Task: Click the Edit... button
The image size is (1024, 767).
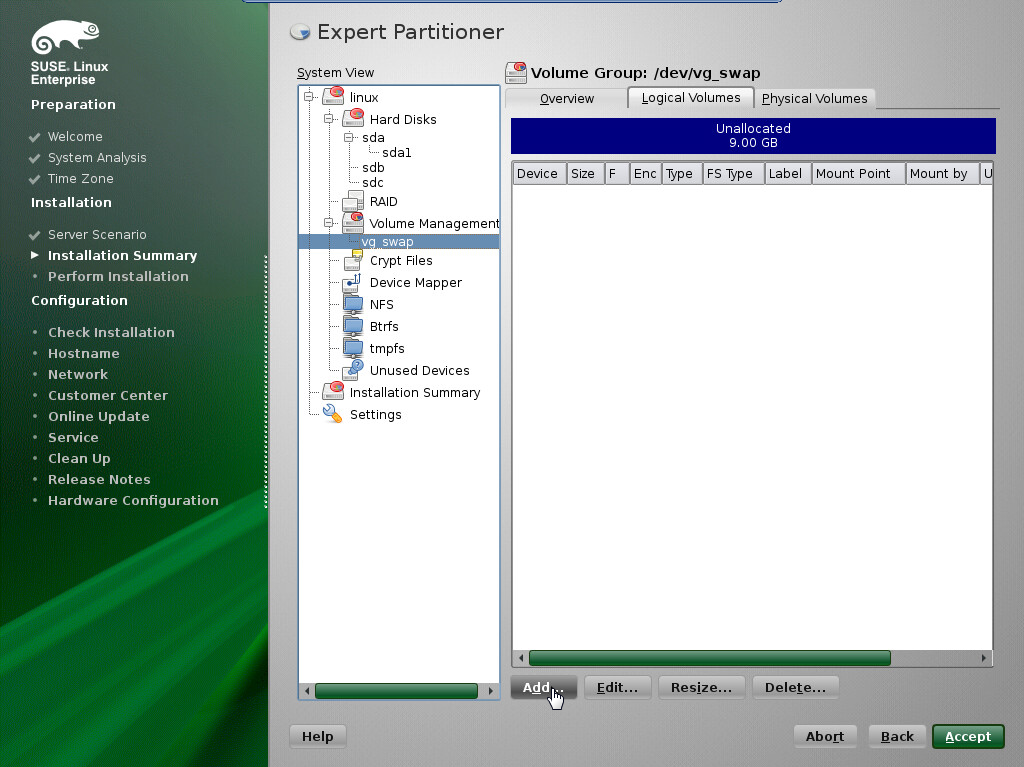Action: (617, 687)
